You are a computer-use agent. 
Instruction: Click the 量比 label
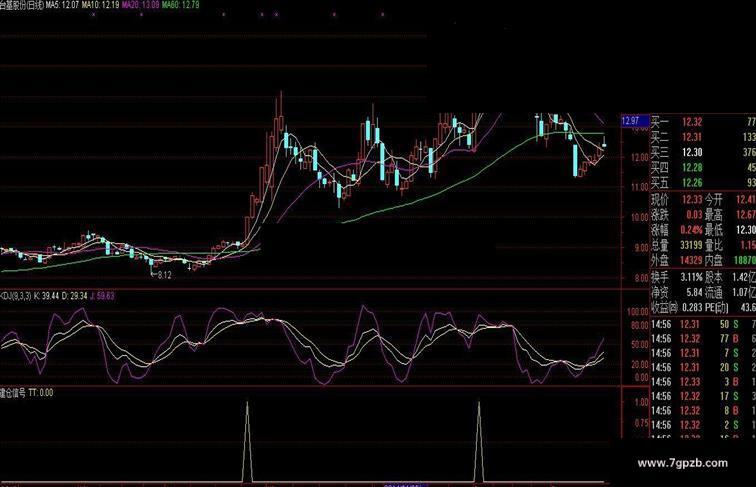click(x=714, y=245)
